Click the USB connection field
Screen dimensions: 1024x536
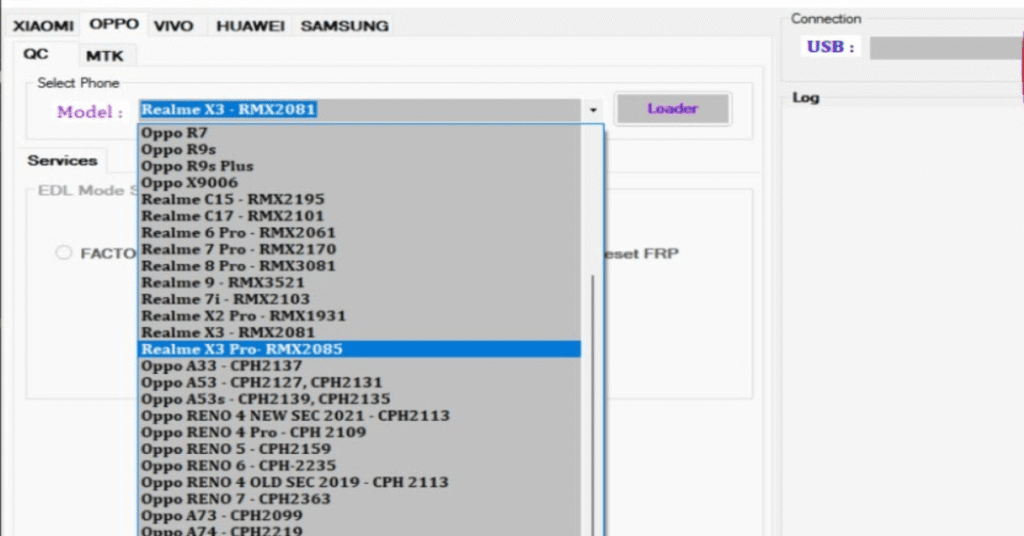pyautogui.click(x=946, y=48)
